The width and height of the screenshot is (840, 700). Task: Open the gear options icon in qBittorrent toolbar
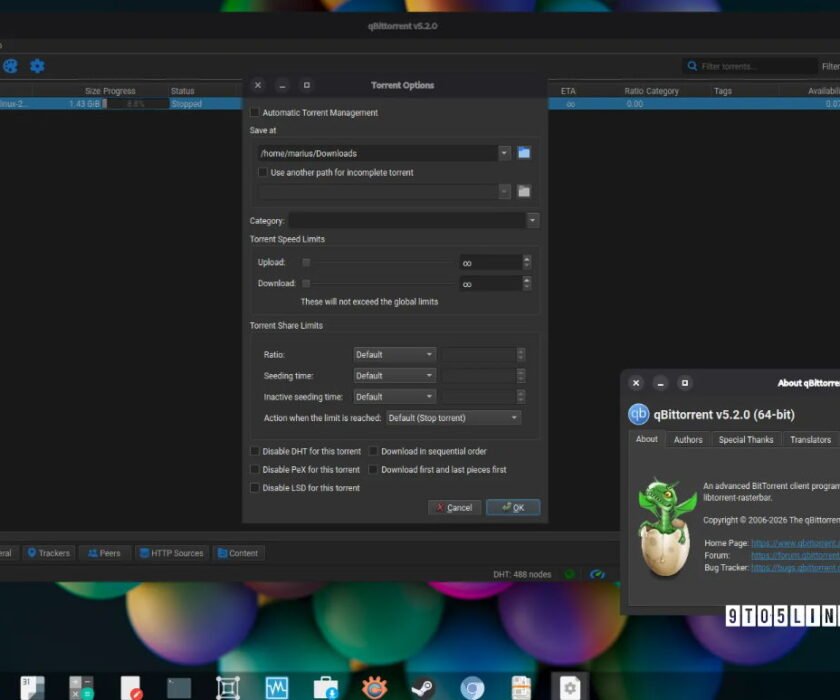pyautogui.click(x=37, y=66)
